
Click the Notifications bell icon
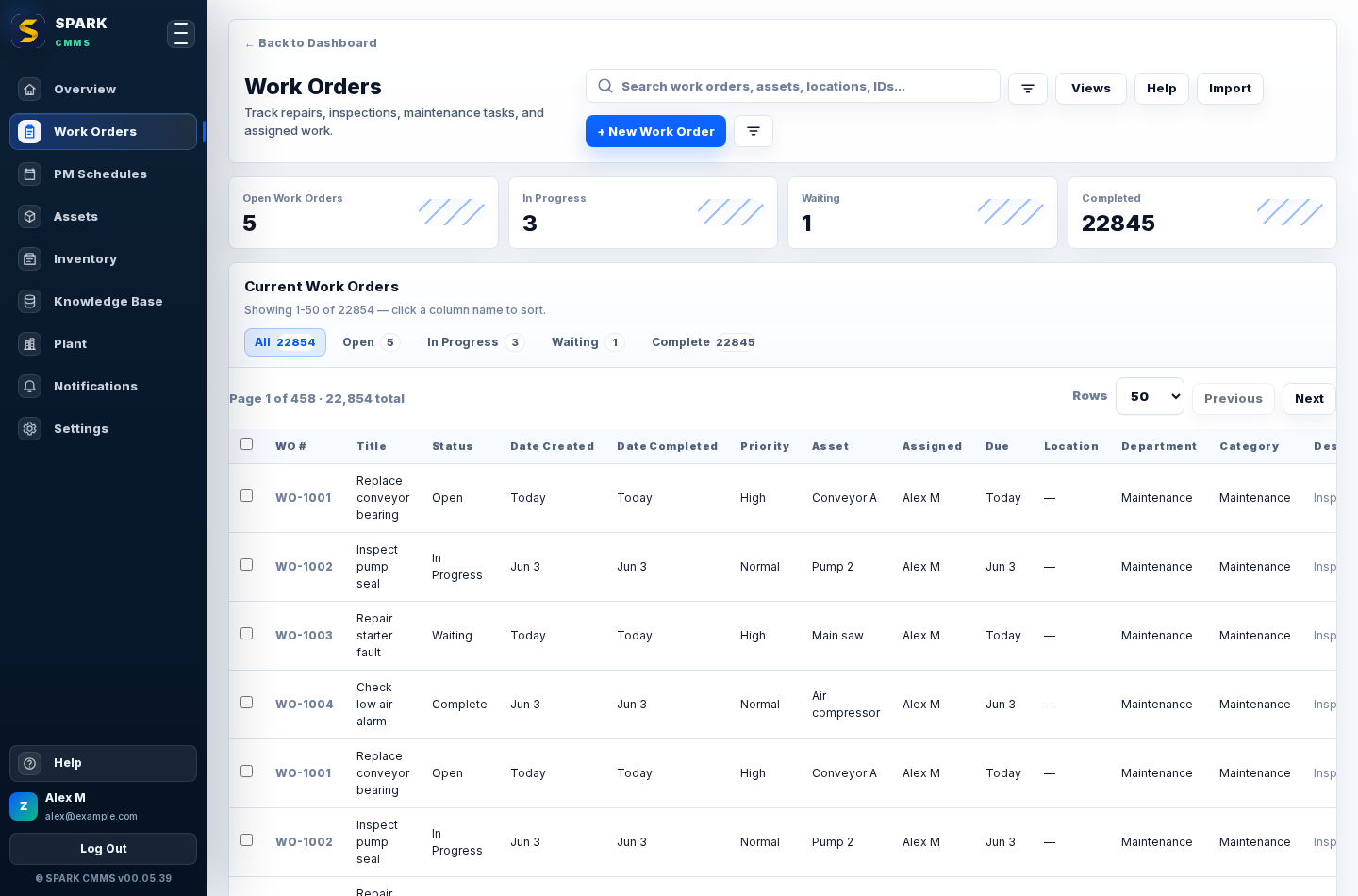pos(30,387)
